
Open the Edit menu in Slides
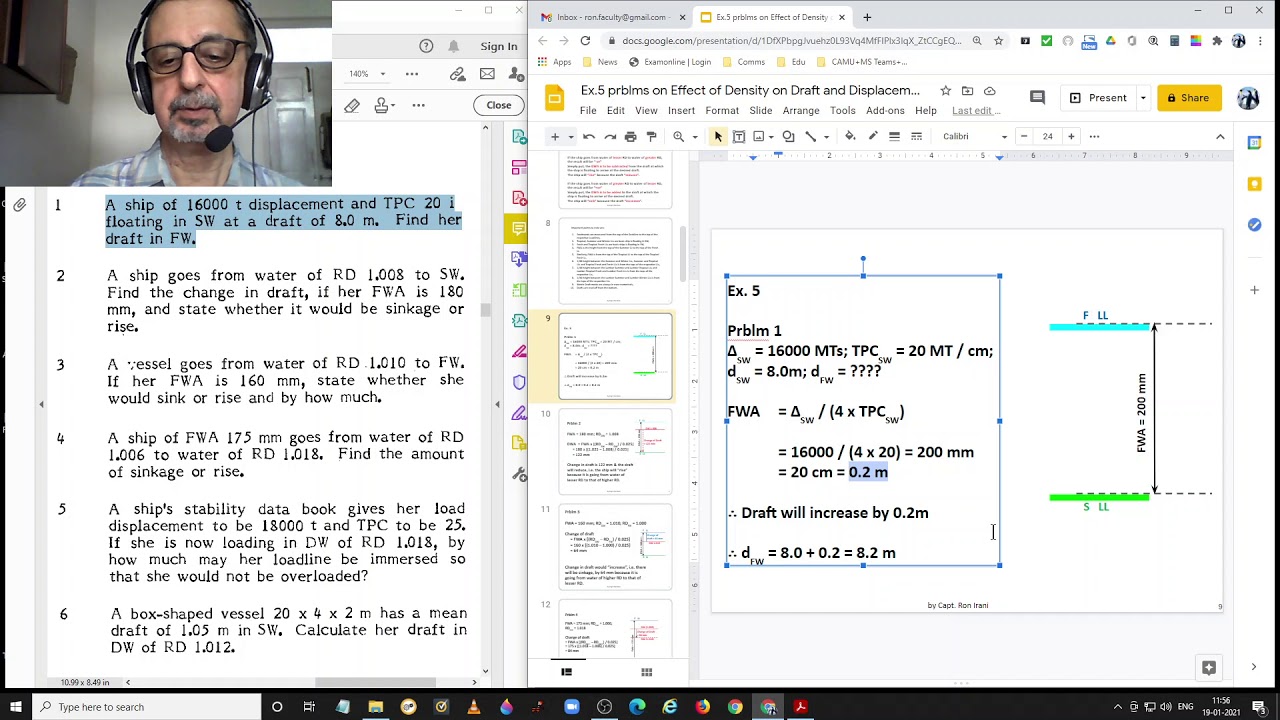[615, 110]
